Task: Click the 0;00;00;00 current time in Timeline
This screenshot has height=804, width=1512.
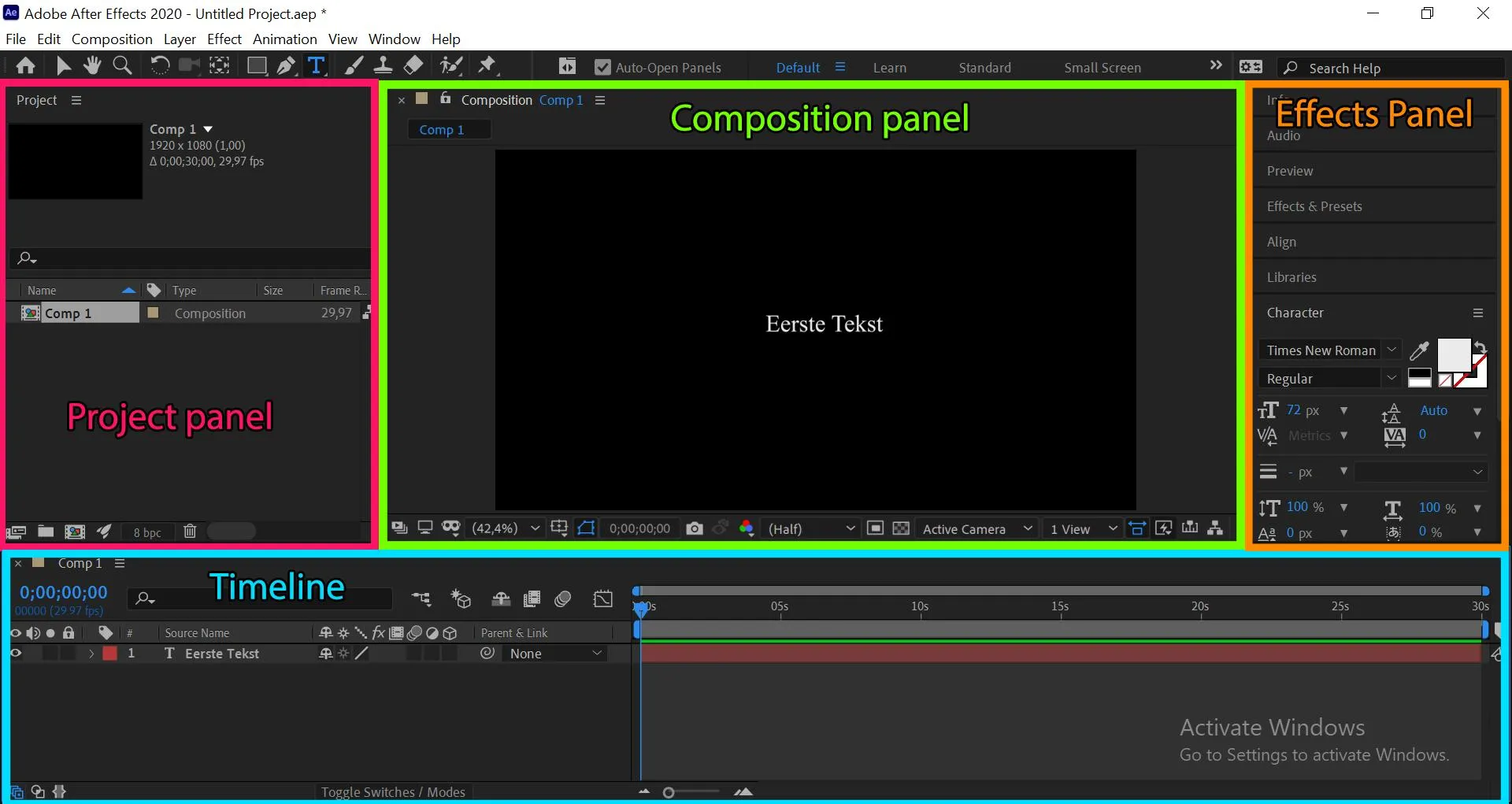Action: (x=64, y=592)
